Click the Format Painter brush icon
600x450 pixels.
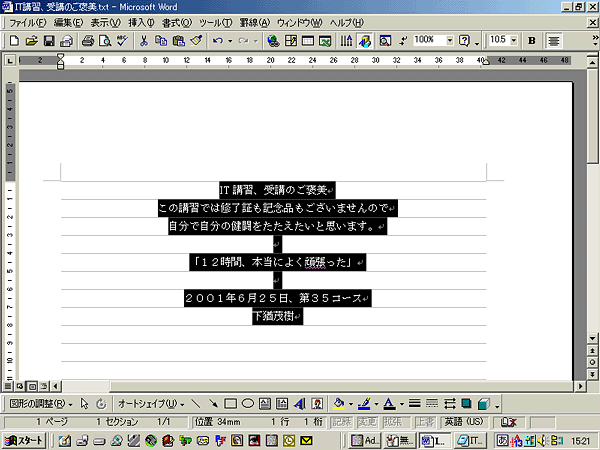point(195,41)
